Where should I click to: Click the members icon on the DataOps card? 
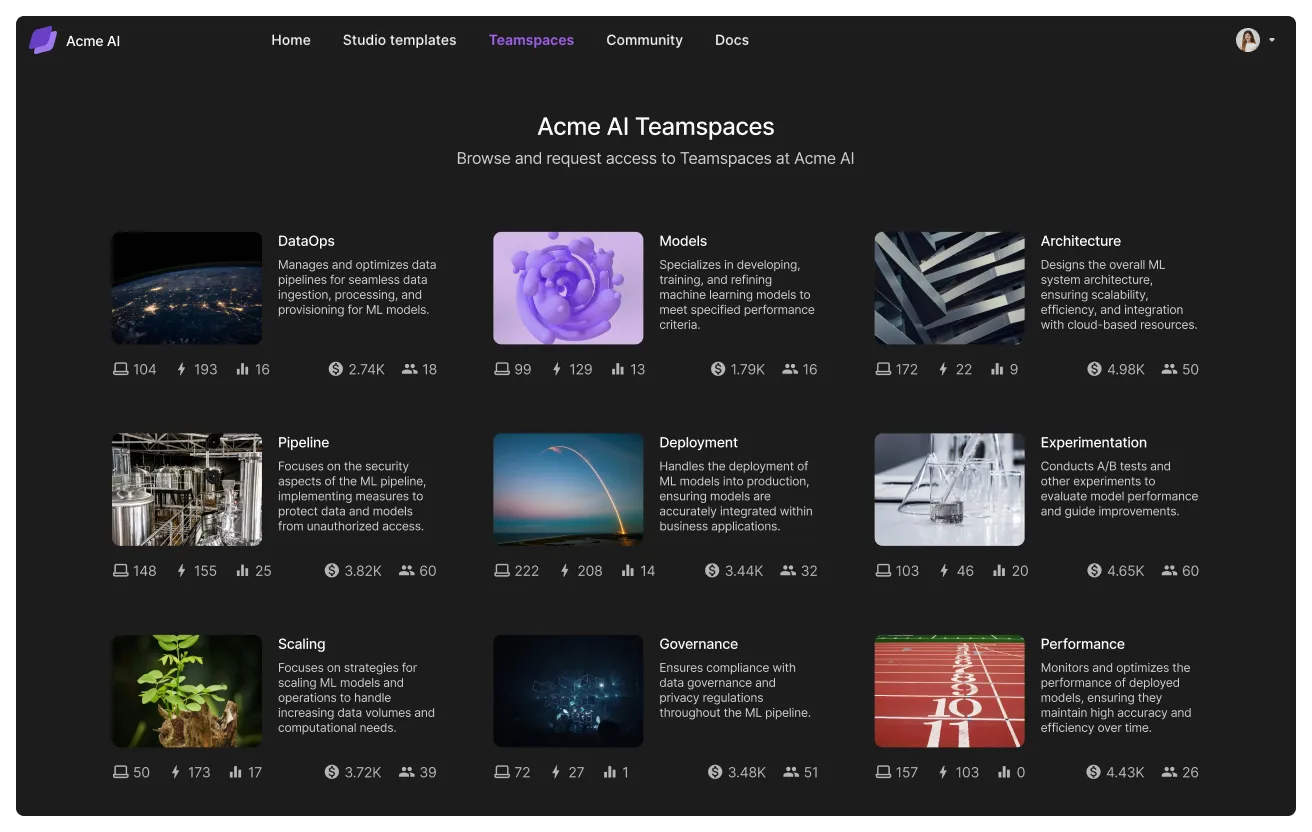(409, 369)
